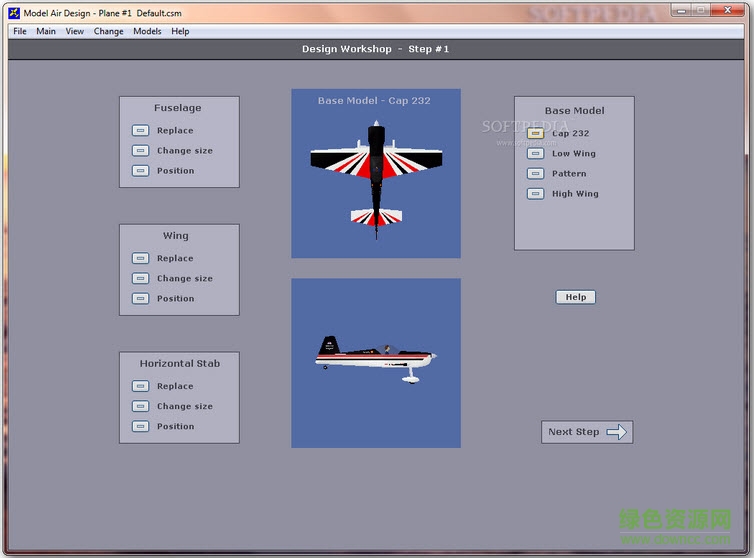Select Horizontal Stab Position option button
The image size is (754, 558).
140,427
